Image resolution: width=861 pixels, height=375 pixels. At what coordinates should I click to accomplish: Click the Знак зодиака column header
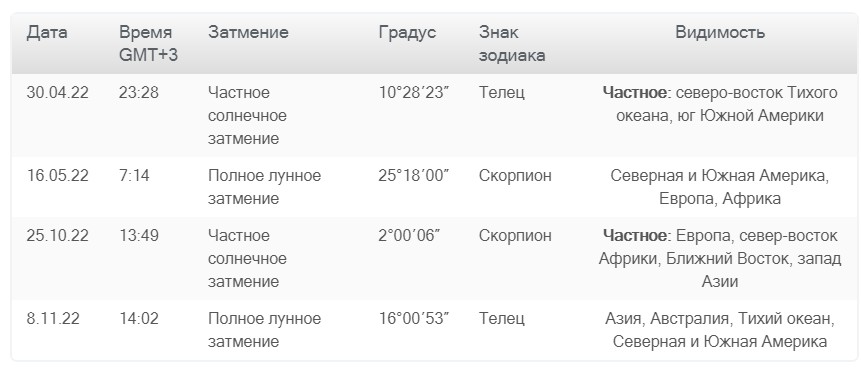pos(512,44)
